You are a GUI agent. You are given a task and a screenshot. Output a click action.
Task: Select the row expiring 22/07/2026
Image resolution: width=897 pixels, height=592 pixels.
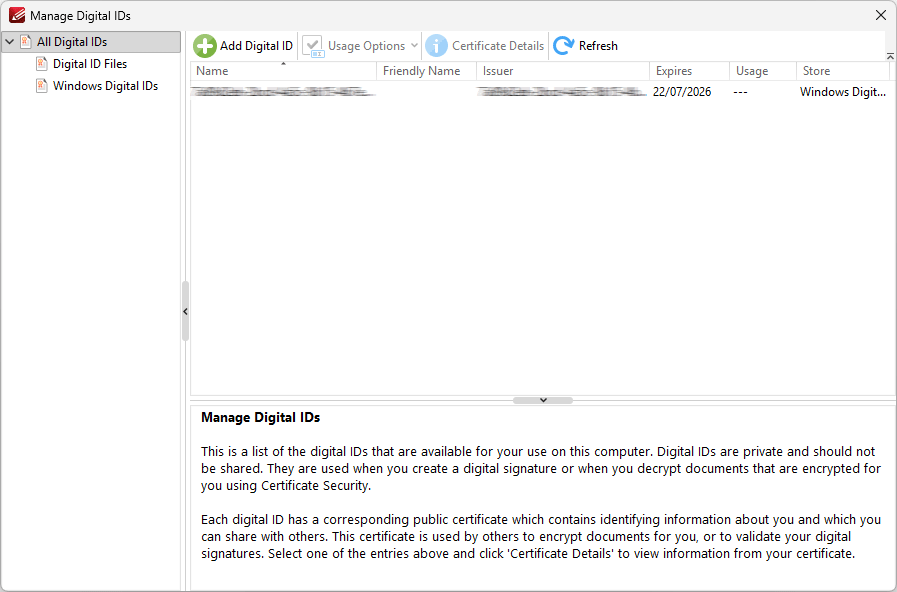(539, 92)
